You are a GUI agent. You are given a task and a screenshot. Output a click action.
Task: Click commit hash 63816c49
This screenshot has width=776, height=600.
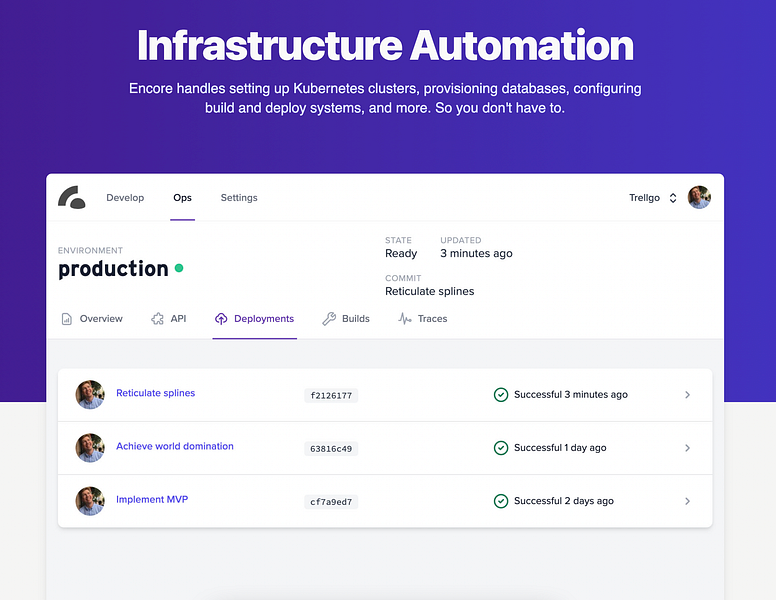(x=331, y=449)
